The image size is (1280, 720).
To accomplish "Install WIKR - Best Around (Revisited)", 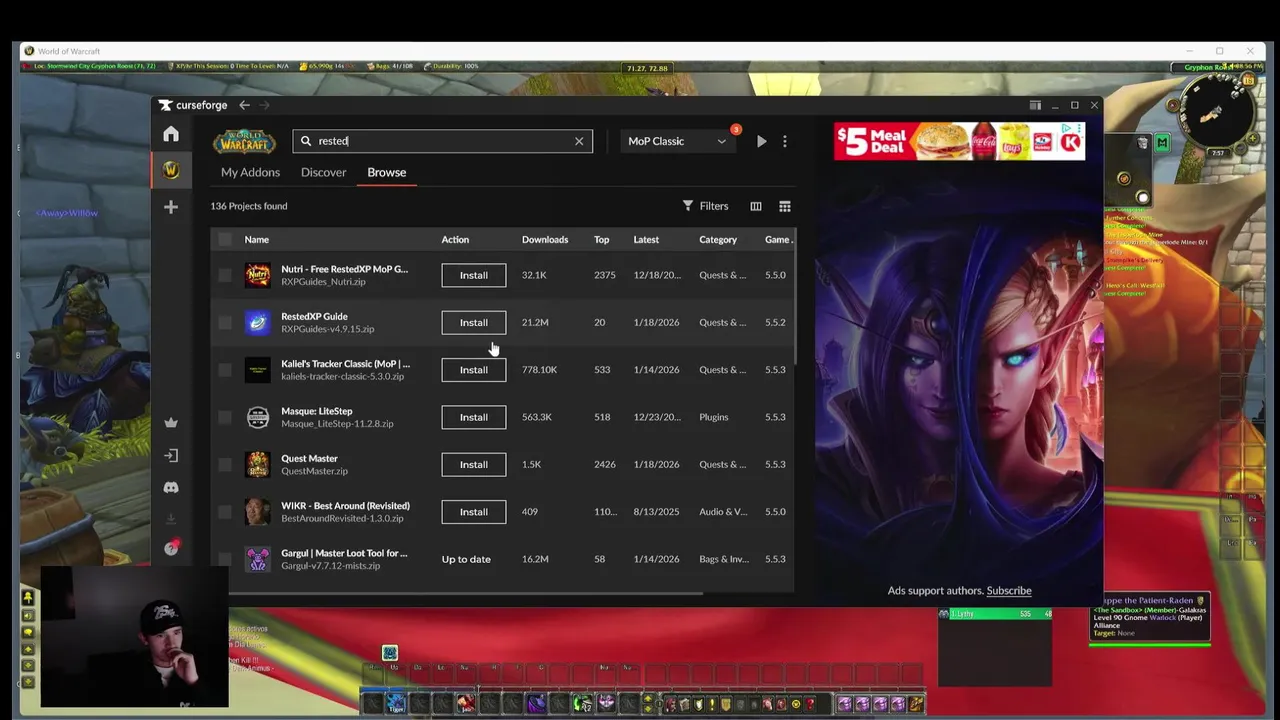I will (x=474, y=512).
